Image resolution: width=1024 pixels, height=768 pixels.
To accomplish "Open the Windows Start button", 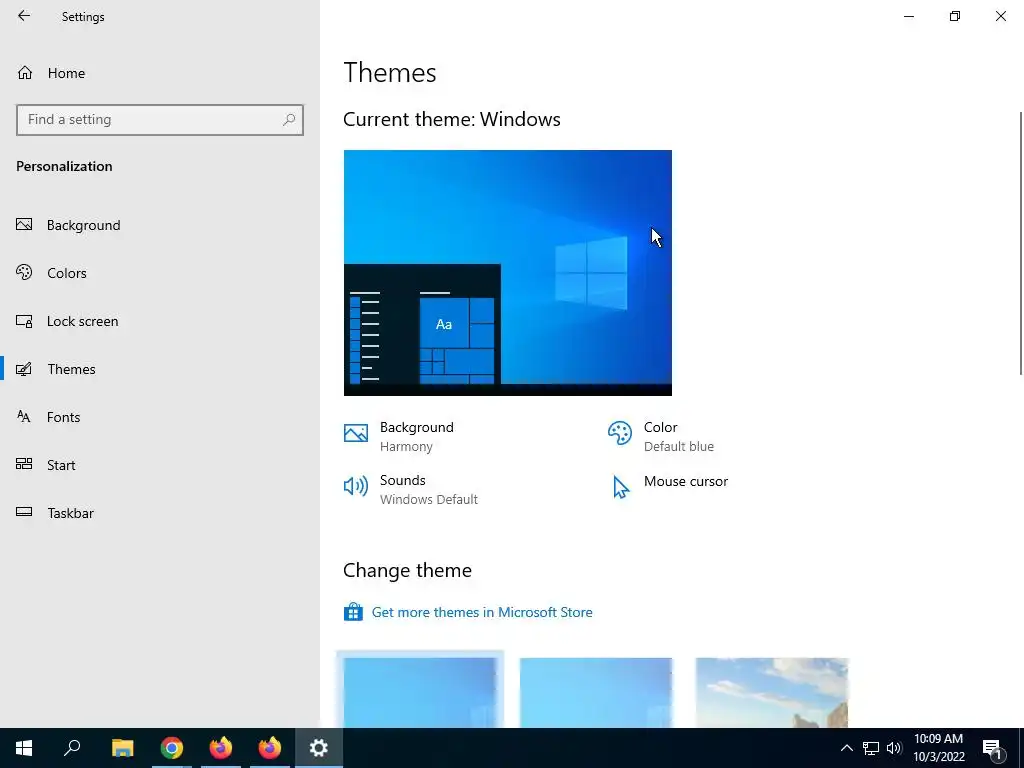I will point(24,748).
